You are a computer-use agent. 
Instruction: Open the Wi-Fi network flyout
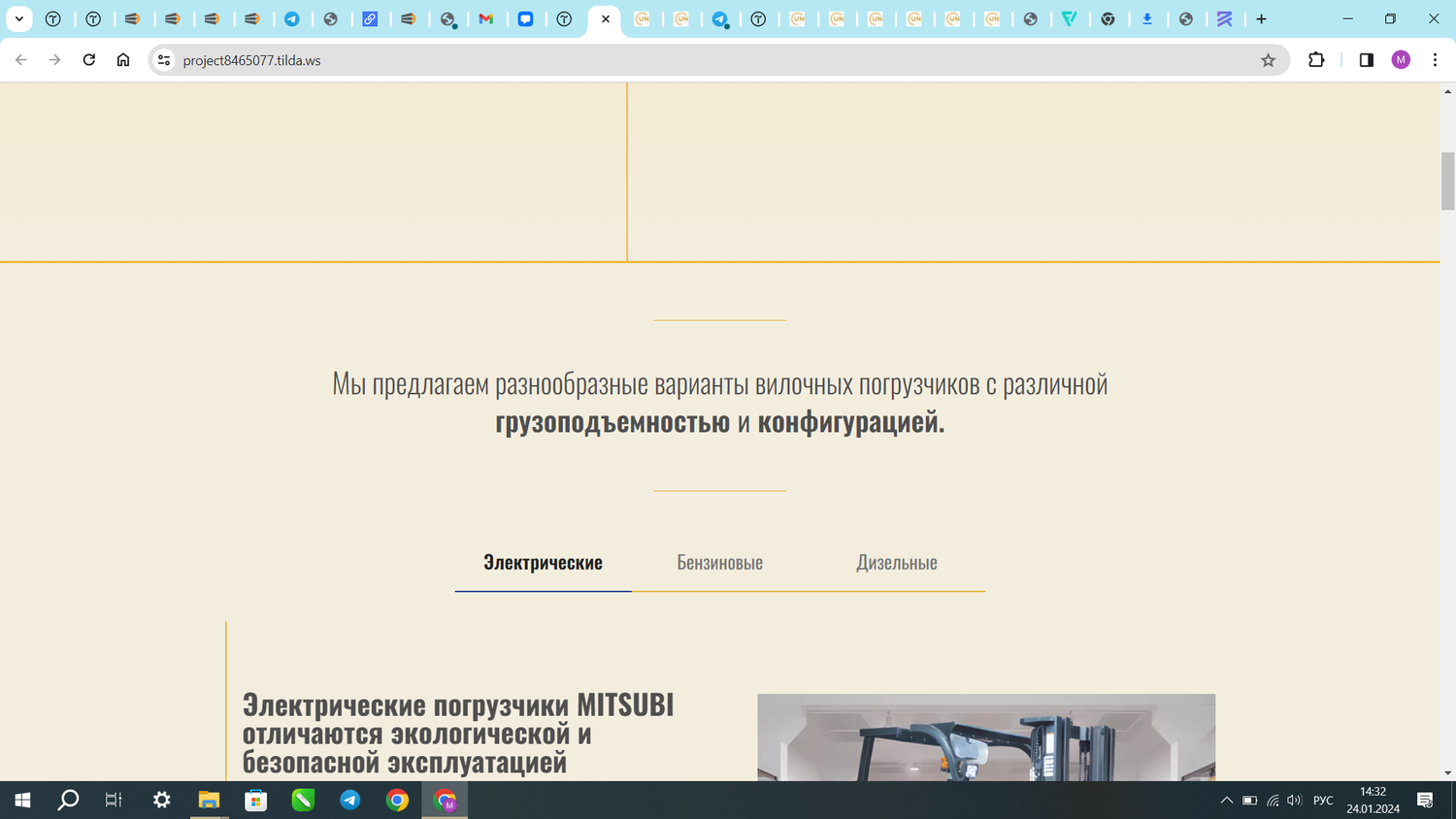click(x=1273, y=801)
